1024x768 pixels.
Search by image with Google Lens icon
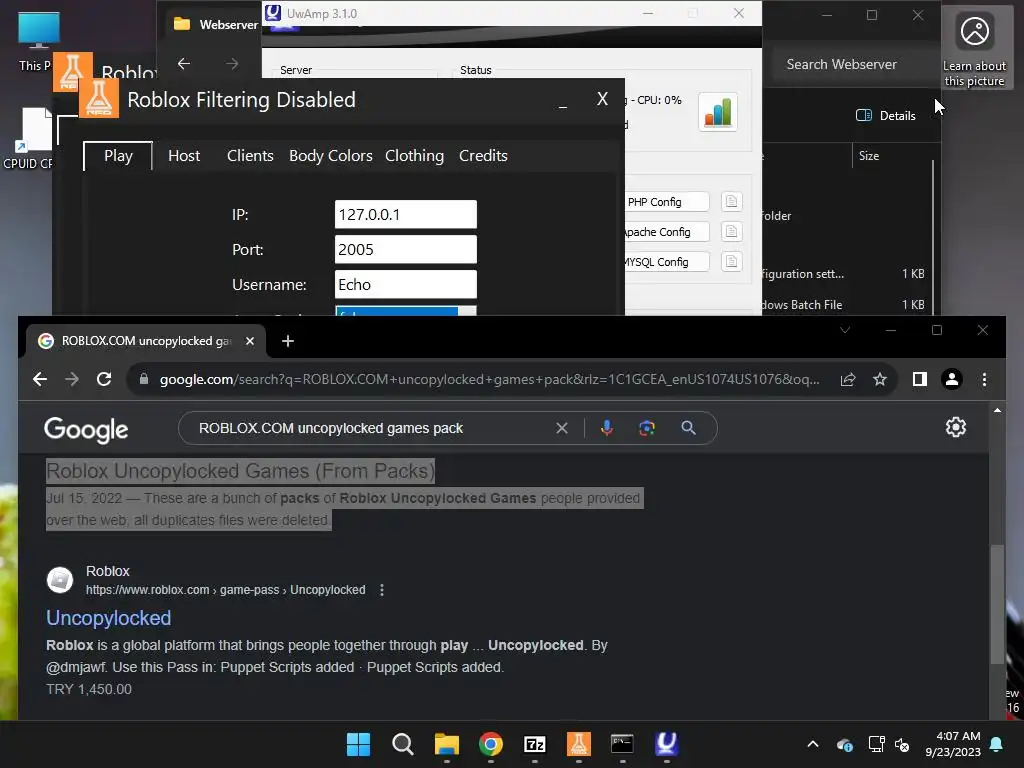[647, 428]
